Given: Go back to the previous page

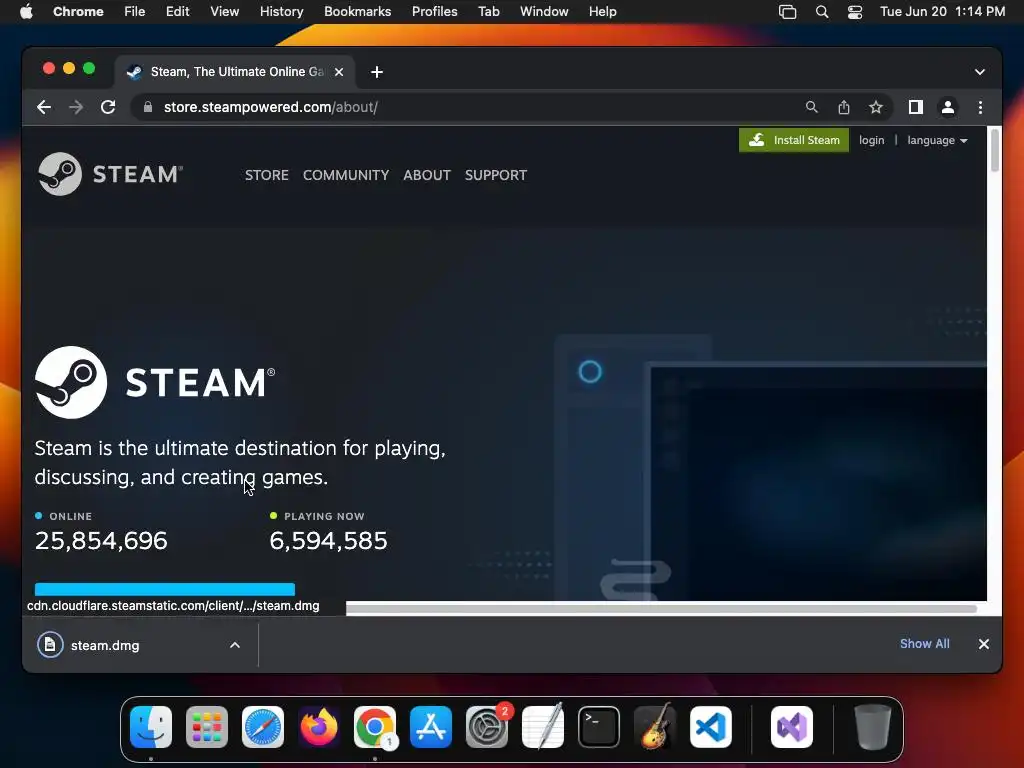Looking at the screenshot, I should click(44, 107).
